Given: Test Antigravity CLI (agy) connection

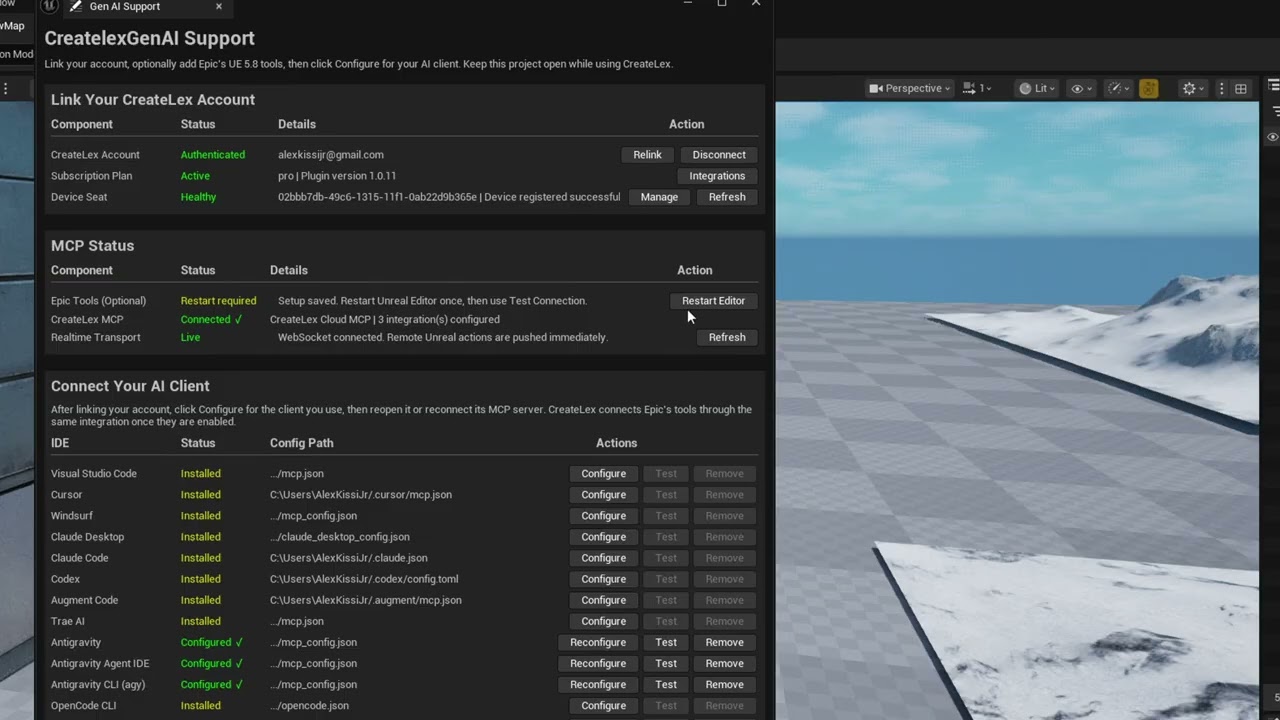Looking at the screenshot, I should coord(666,685).
